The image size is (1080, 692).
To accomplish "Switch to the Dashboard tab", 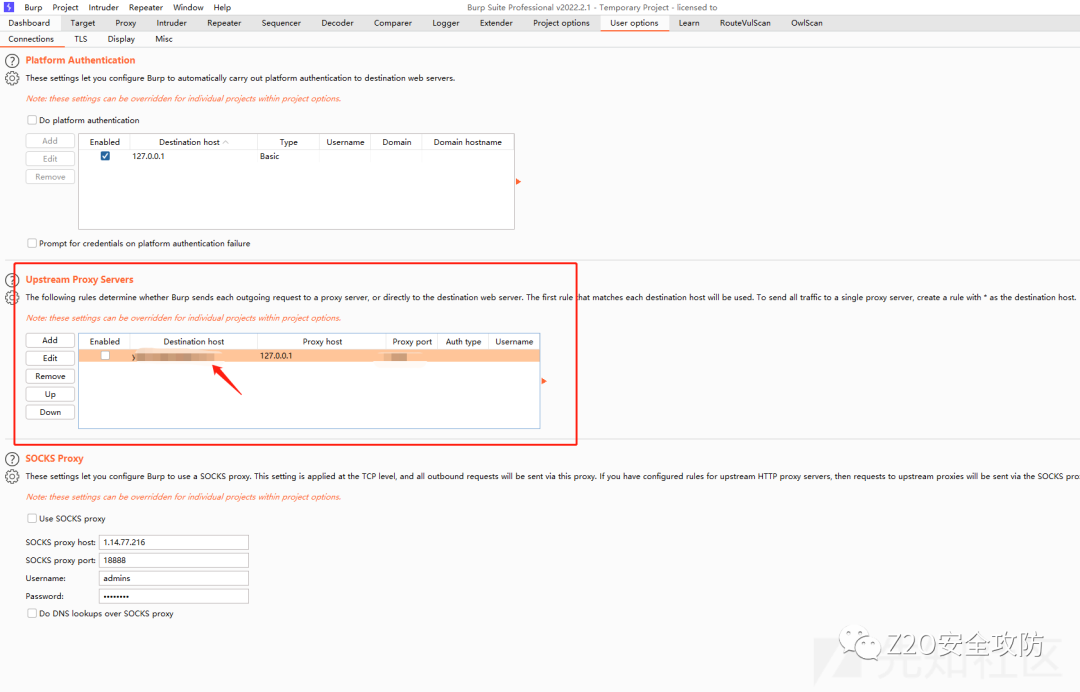I will click(x=29, y=23).
